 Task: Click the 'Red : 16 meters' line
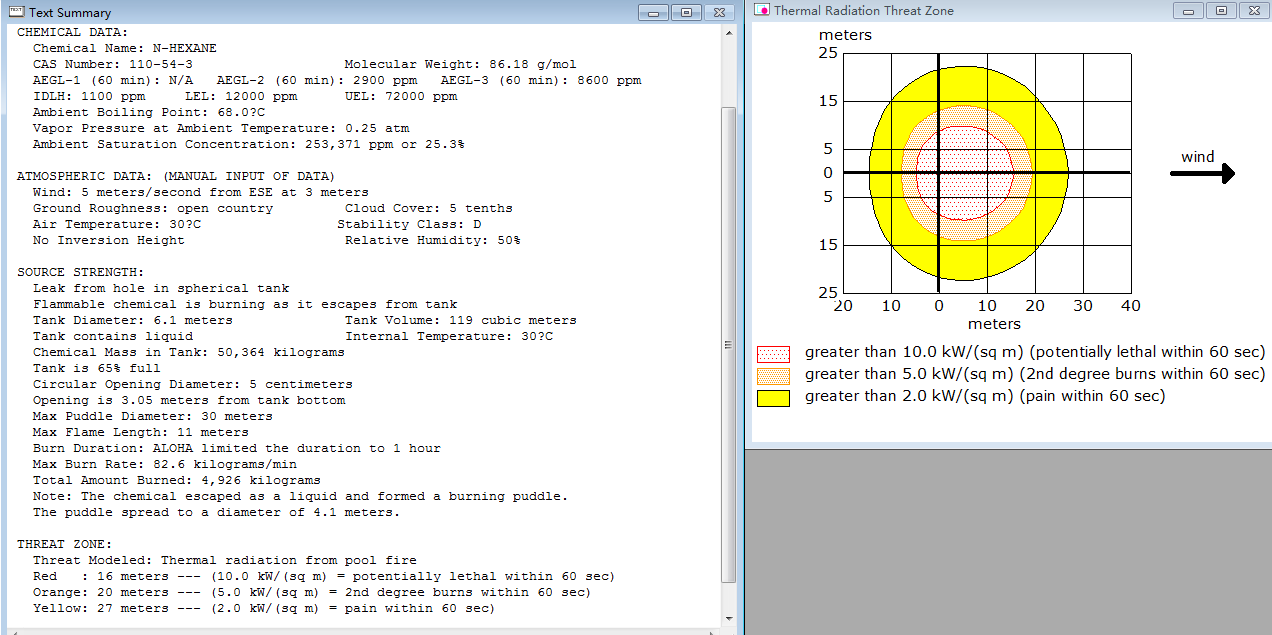(324, 576)
